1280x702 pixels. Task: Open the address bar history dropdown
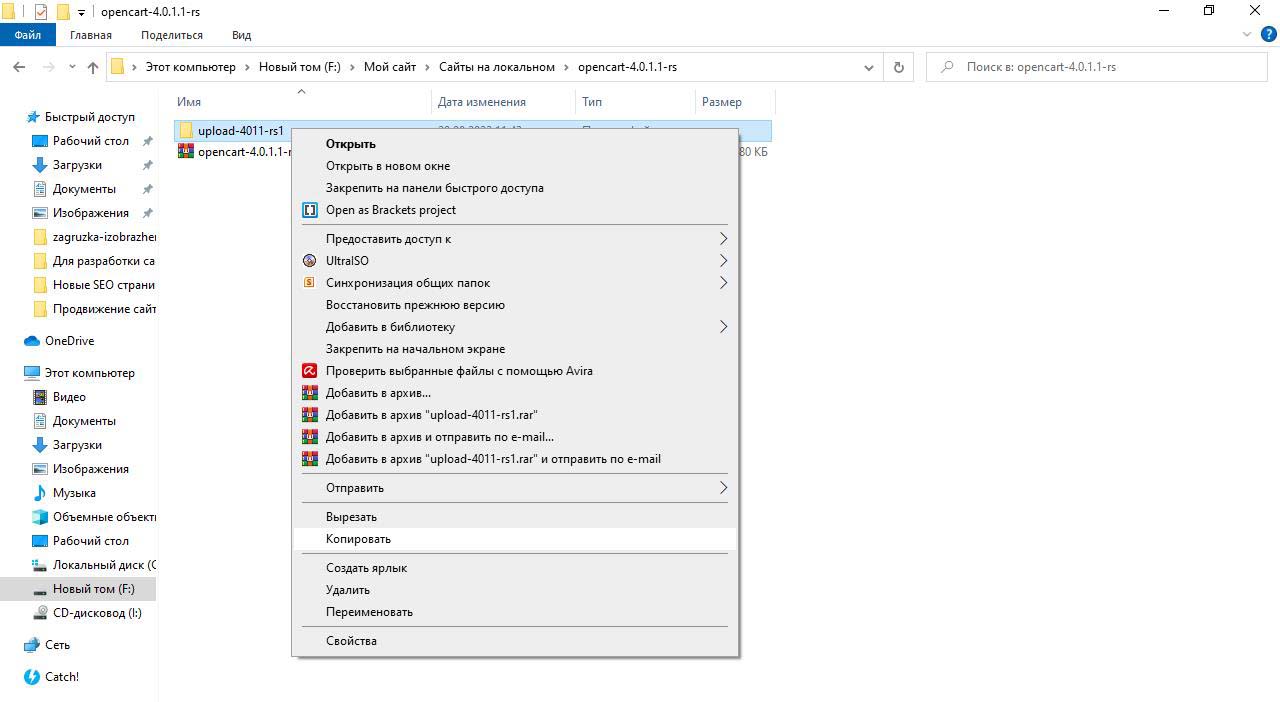pos(868,67)
